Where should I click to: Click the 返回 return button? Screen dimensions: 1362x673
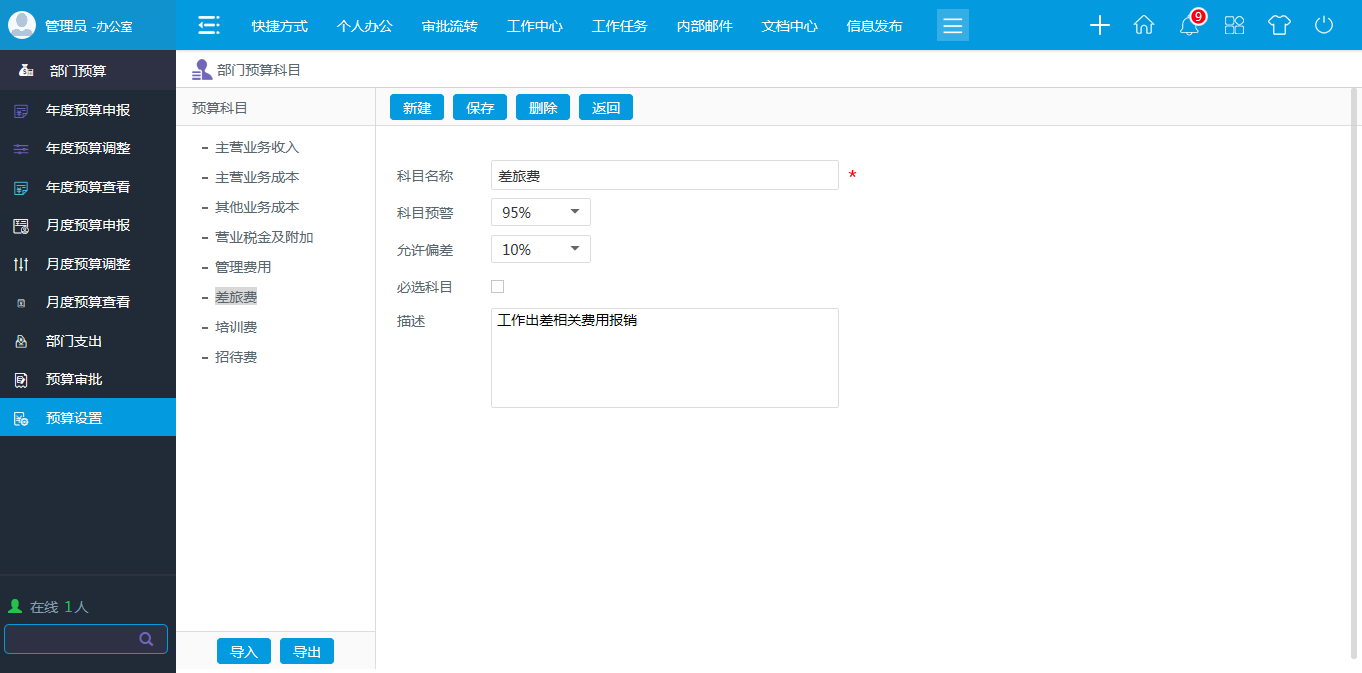click(x=605, y=106)
